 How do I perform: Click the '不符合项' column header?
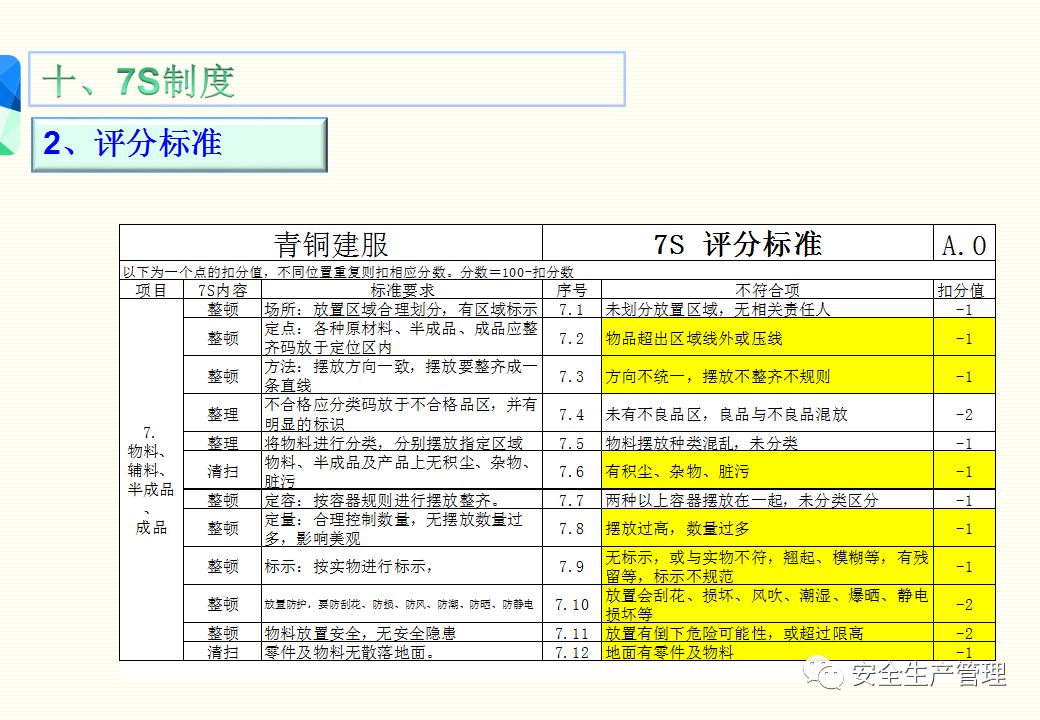[767, 290]
